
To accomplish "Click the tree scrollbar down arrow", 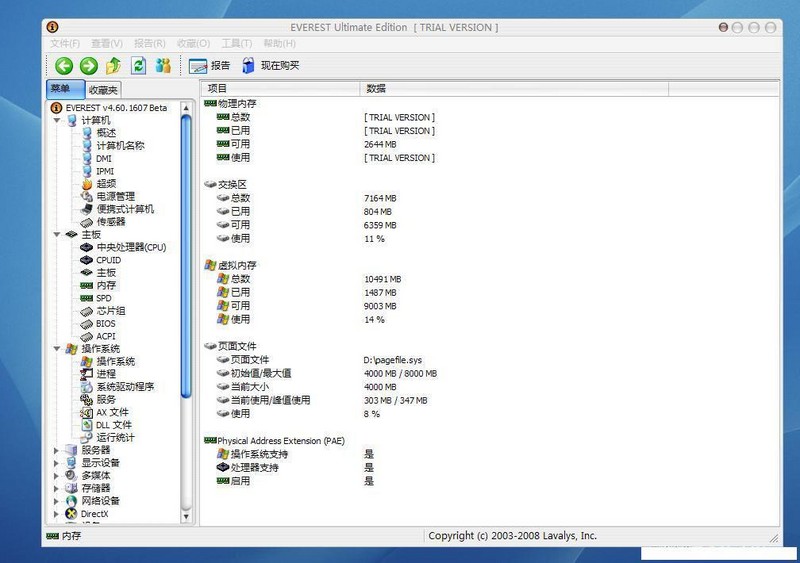I will [x=186, y=517].
